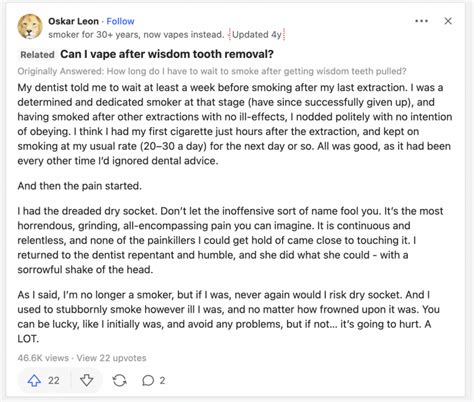Viewport: 474px width, 402px height.
Task: View the list of 22 upvotes
Action: tap(111, 358)
